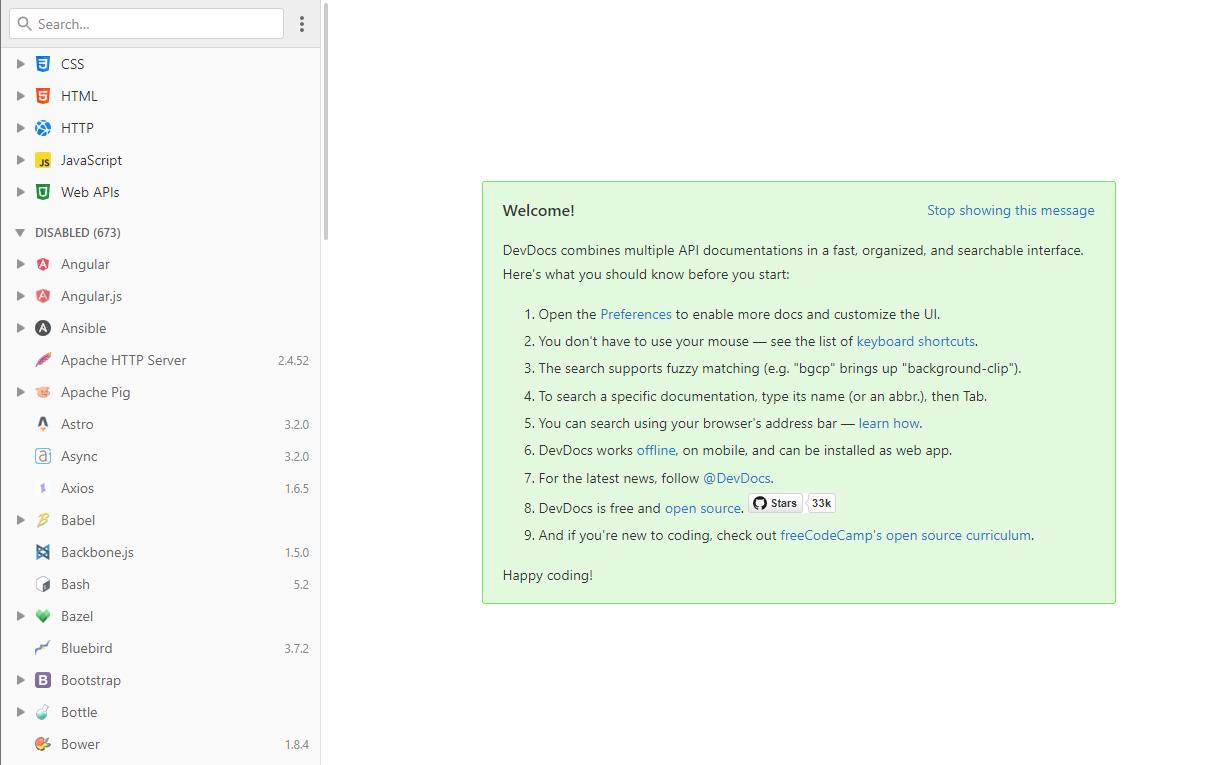Open the offline link

[x=656, y=450]
